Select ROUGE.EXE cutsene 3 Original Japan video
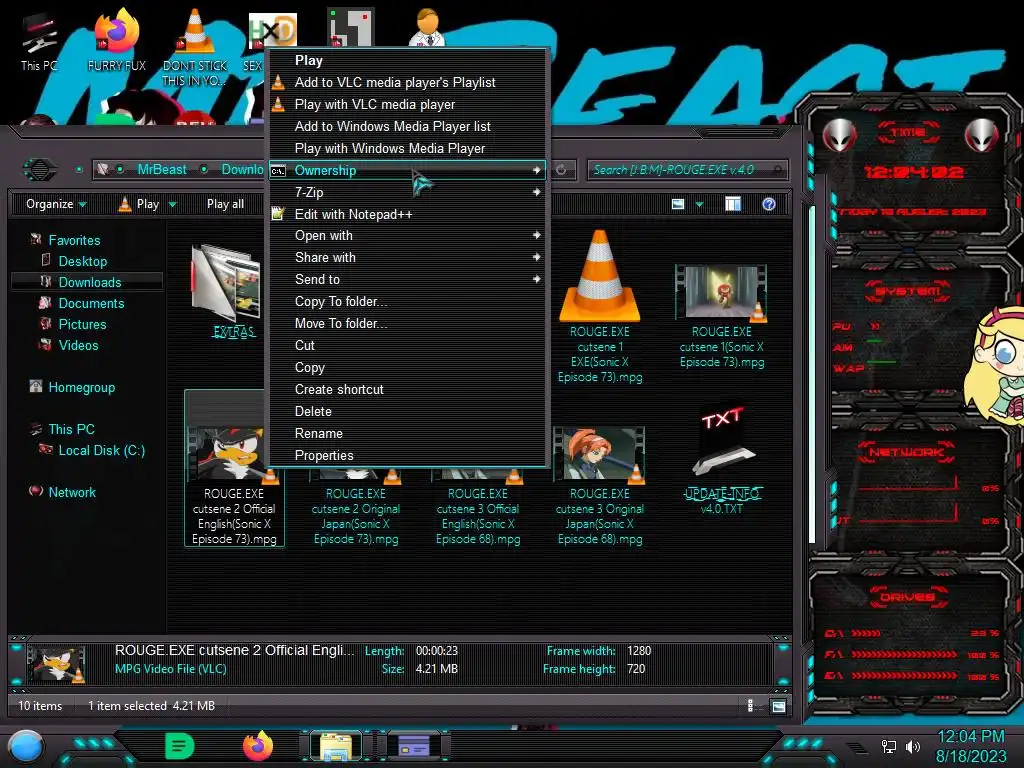Screen dimensions: 1024x768 pos(600,486)
